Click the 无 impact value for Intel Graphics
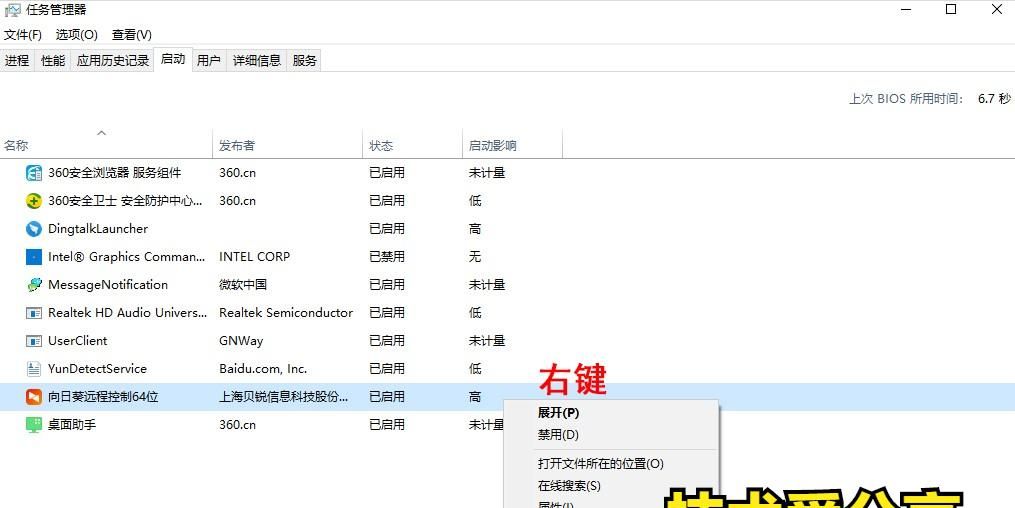 (475, 257)
